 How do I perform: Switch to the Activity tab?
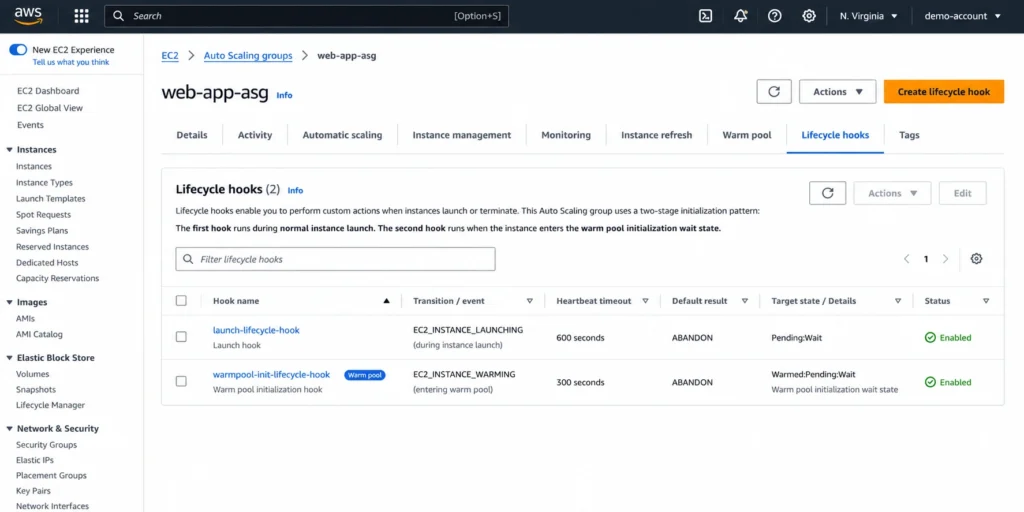click(255, 135)
